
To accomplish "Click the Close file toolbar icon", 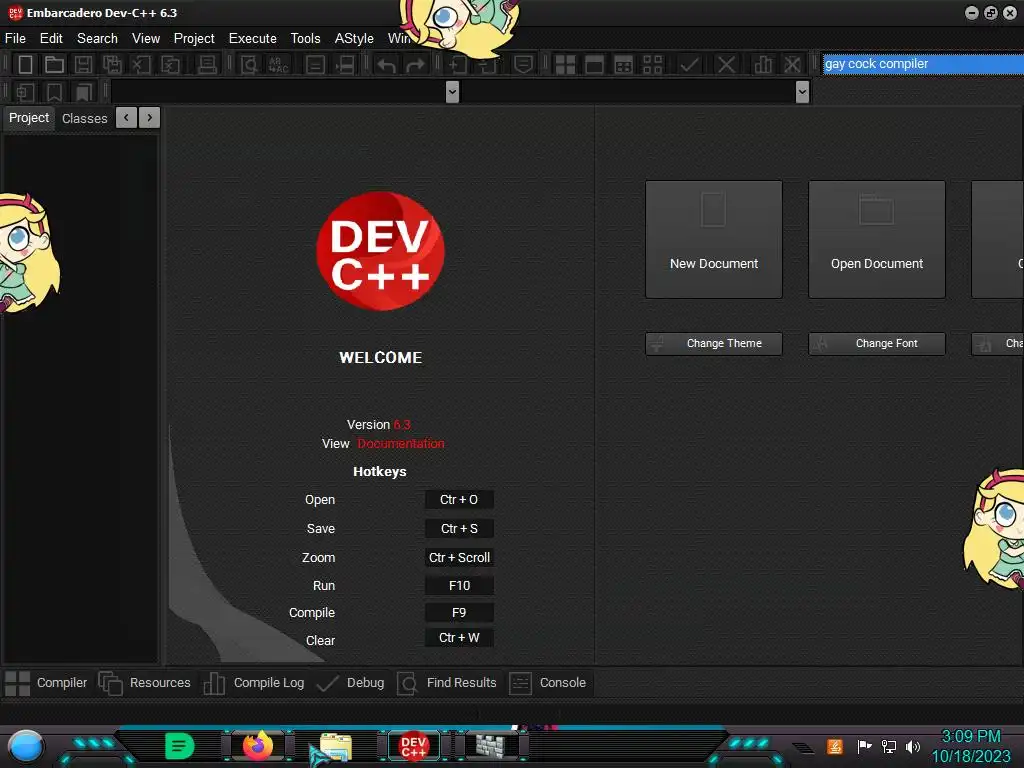I will tap(141, 65).
